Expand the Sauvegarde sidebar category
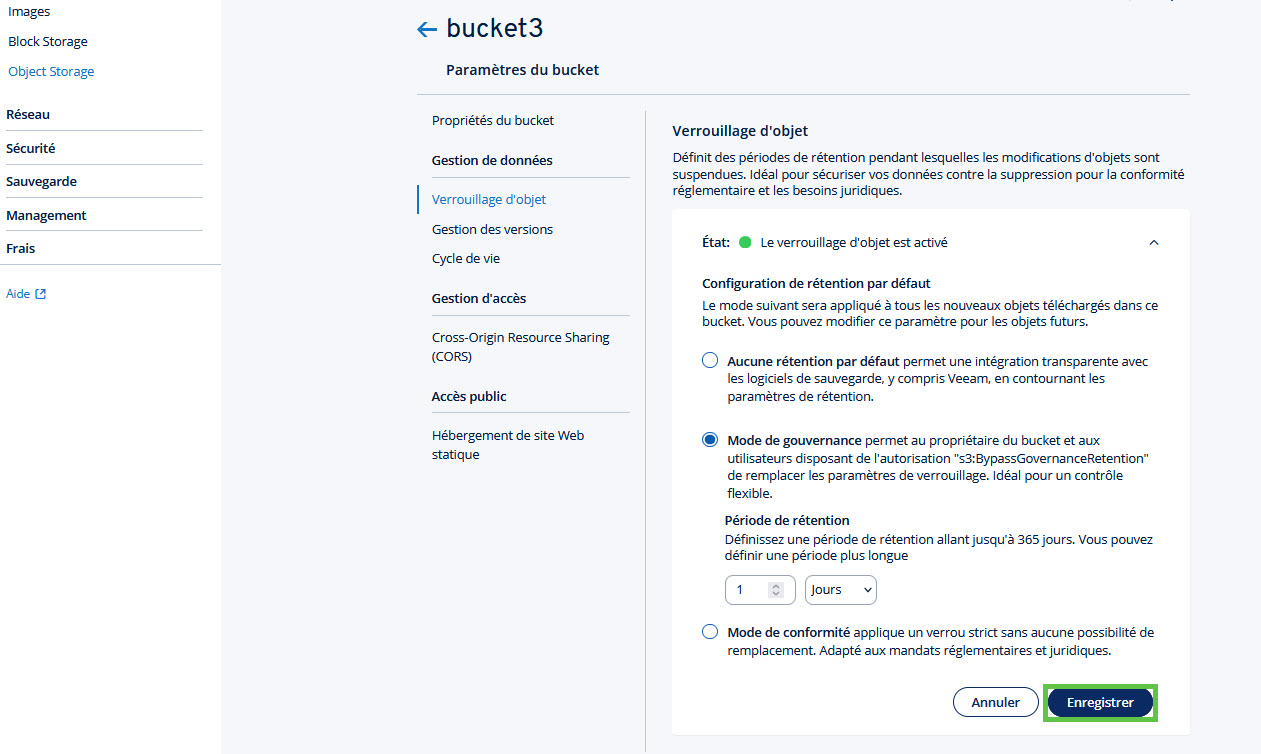Viewport: 1261px width, 754px height. pyautogui.click(x=41, y=181)
